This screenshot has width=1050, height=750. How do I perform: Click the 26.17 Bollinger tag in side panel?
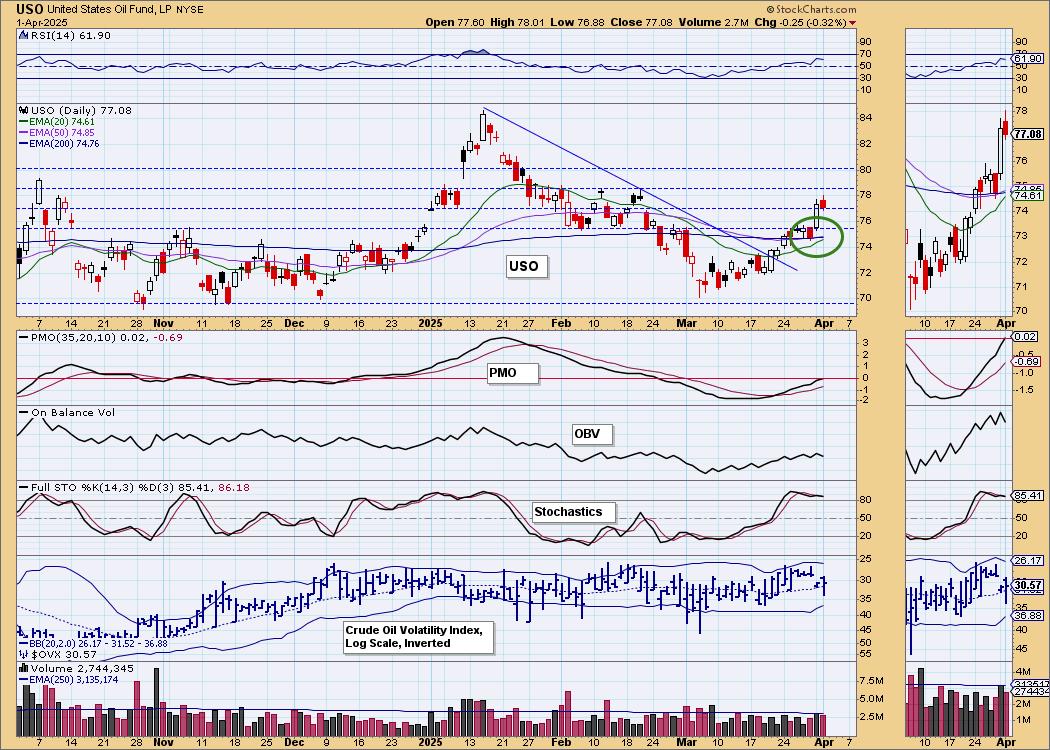tap(1028, 560)
